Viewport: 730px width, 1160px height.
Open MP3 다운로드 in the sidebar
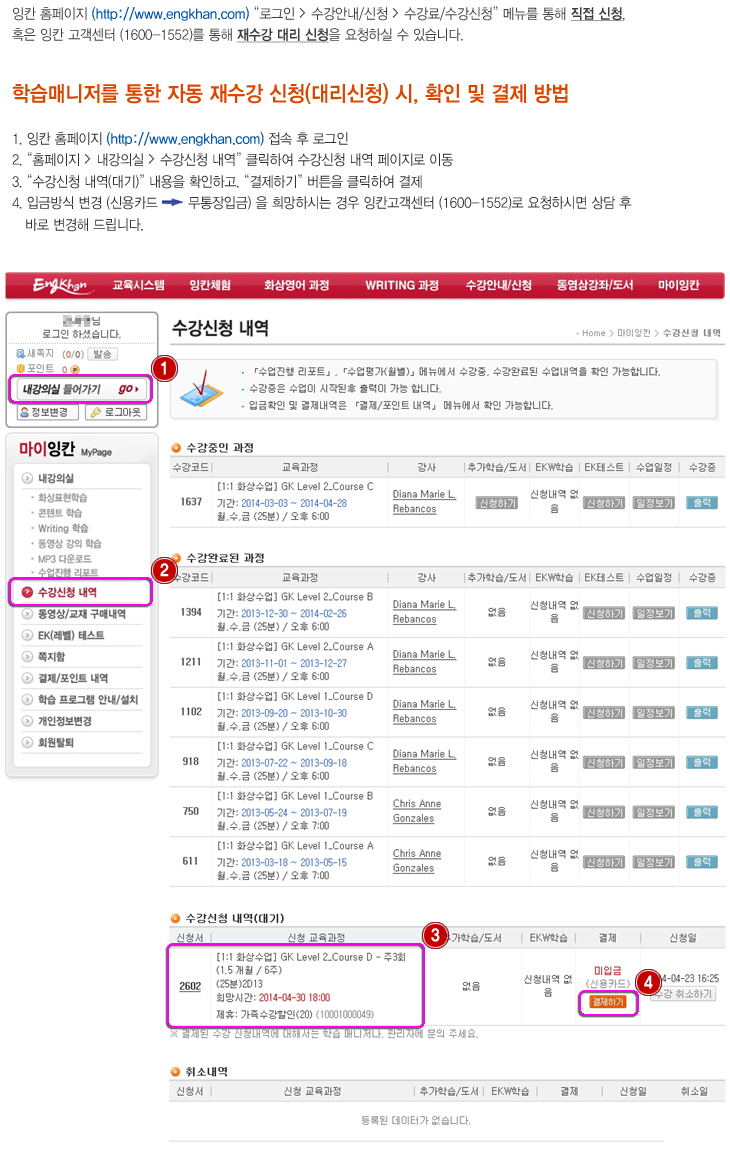[64, 559]
